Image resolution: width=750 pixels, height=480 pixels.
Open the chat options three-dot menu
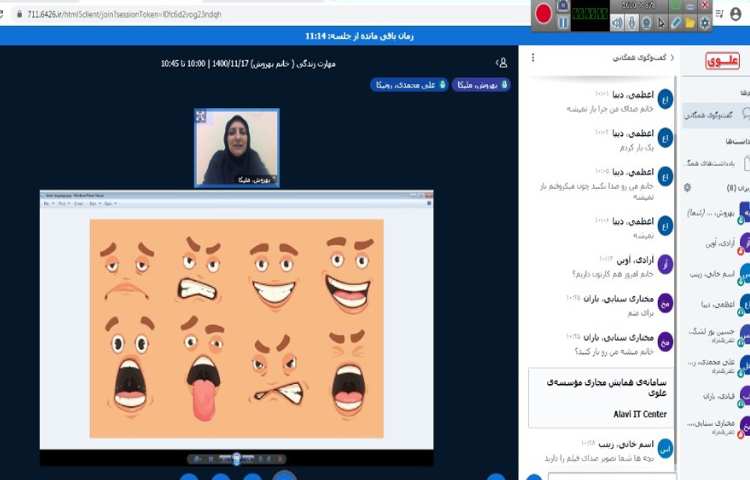tap(533, 58)
